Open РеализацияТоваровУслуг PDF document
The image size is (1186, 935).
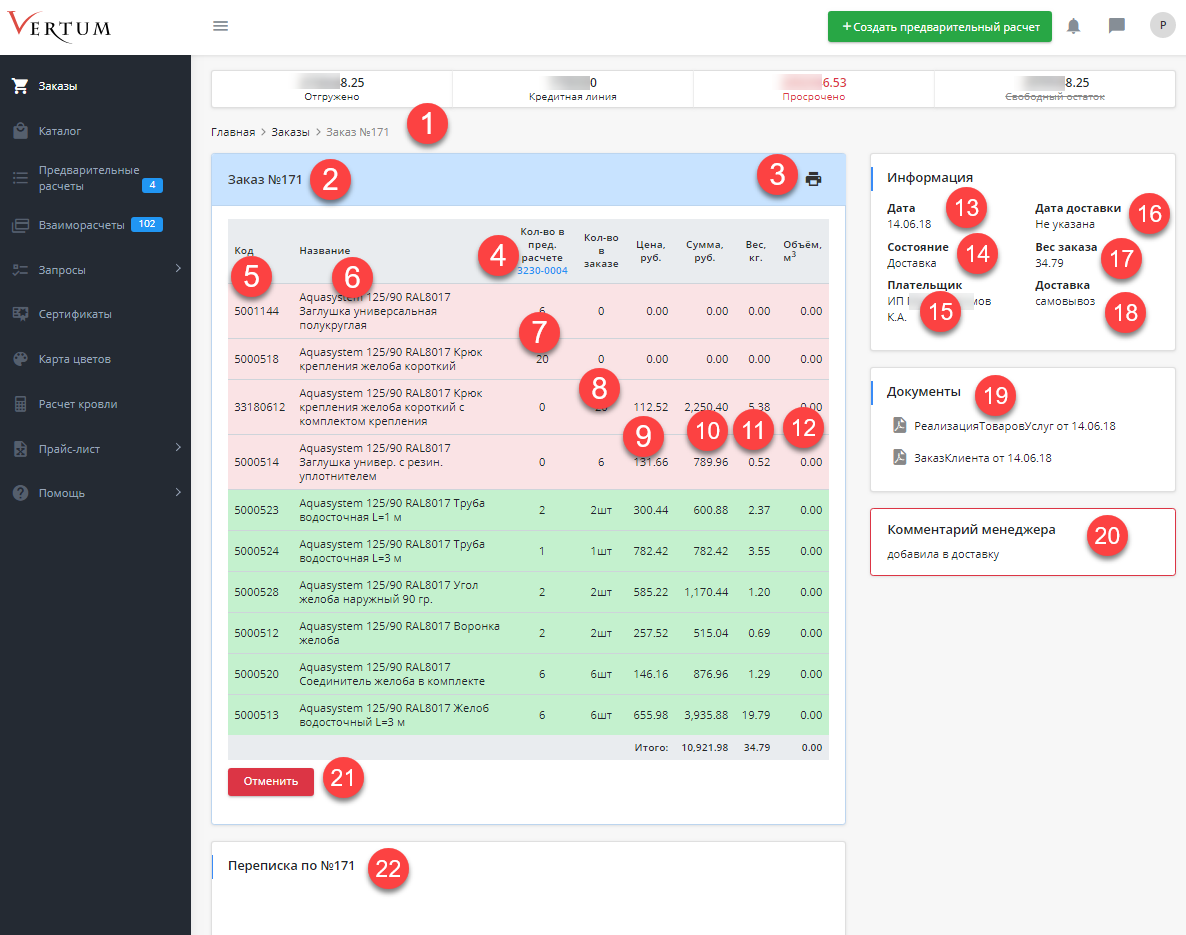[1014, 426]
